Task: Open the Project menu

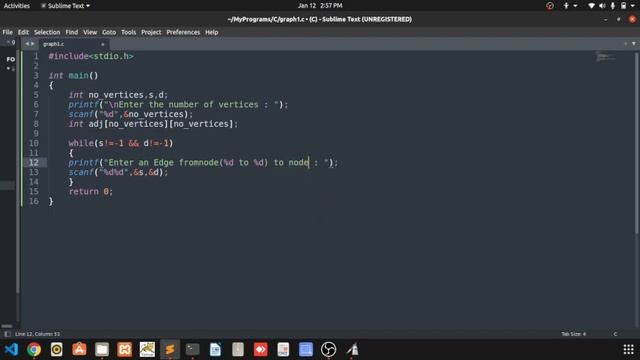Action: click(151, 32)
